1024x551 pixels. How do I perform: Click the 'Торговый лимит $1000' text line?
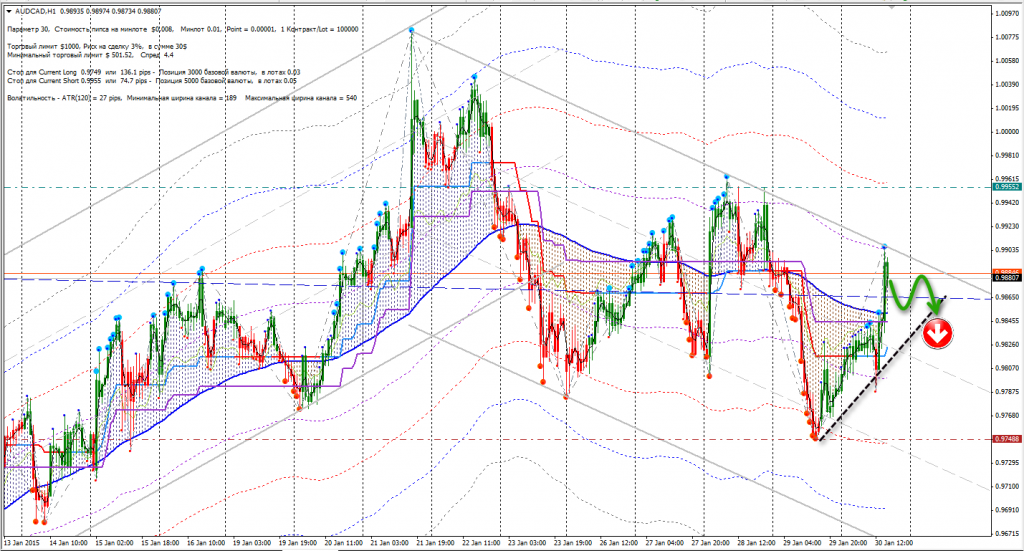coord(97,46)
